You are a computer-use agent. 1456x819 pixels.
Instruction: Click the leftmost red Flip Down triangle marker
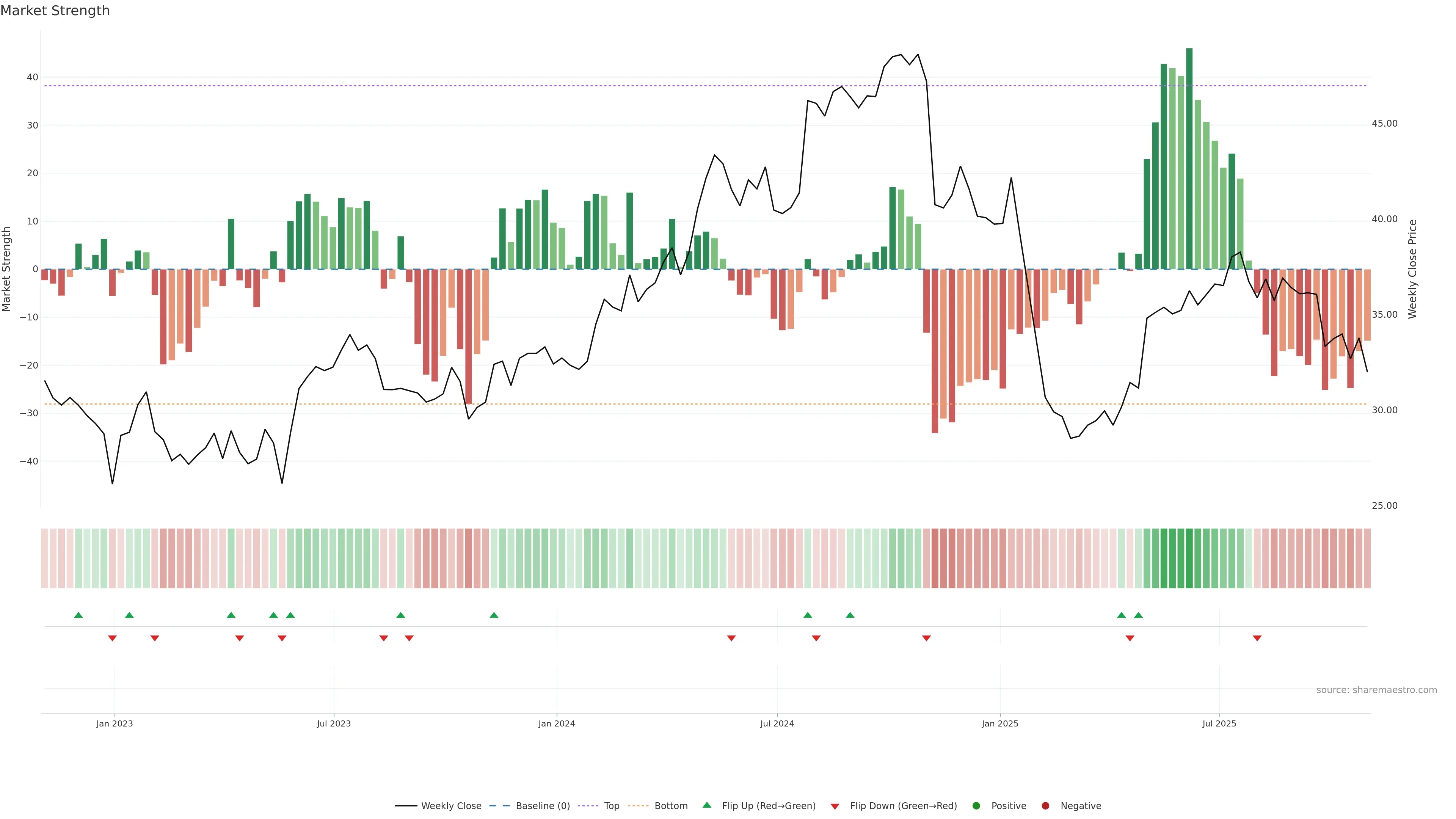[x=113, y=638]
